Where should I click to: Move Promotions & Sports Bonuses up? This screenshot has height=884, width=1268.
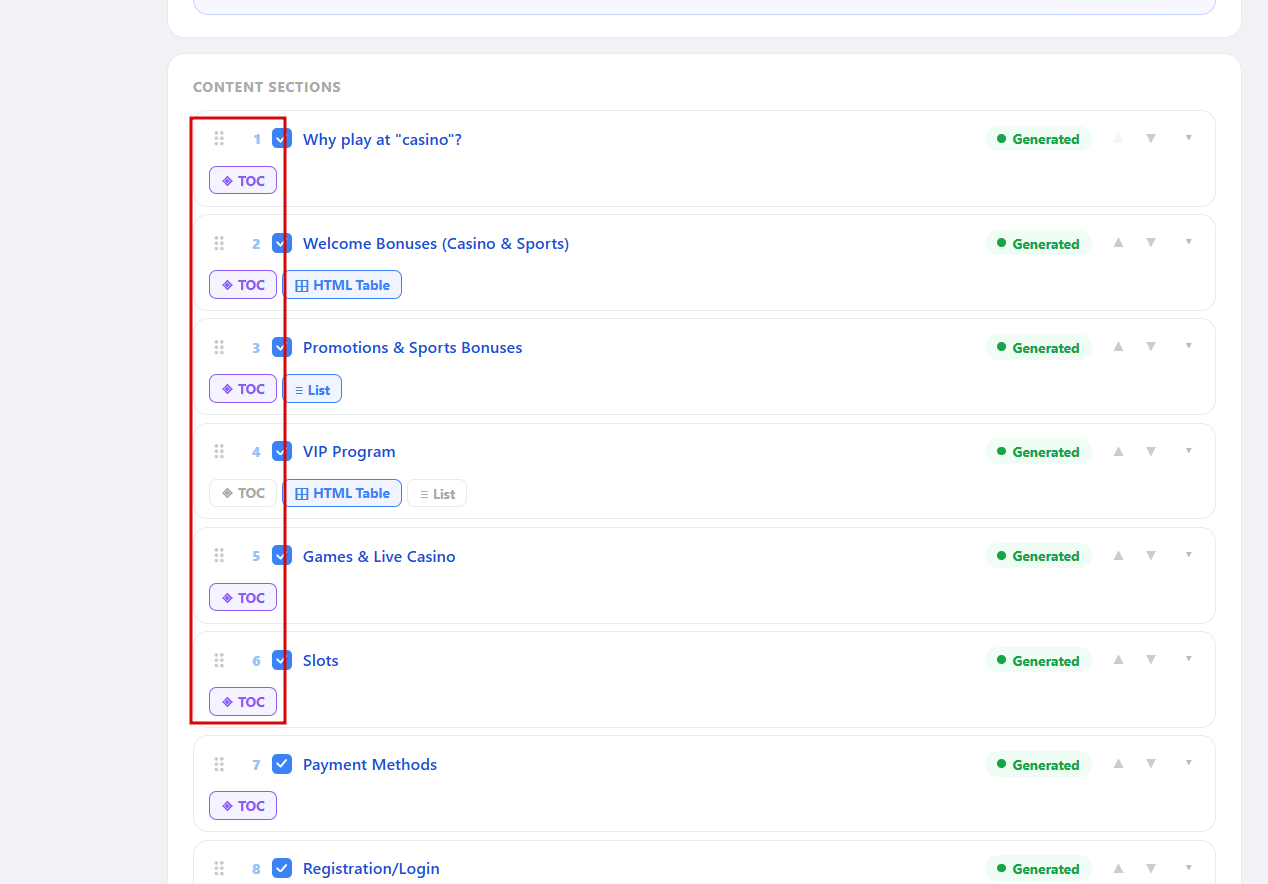point(1119,346)
